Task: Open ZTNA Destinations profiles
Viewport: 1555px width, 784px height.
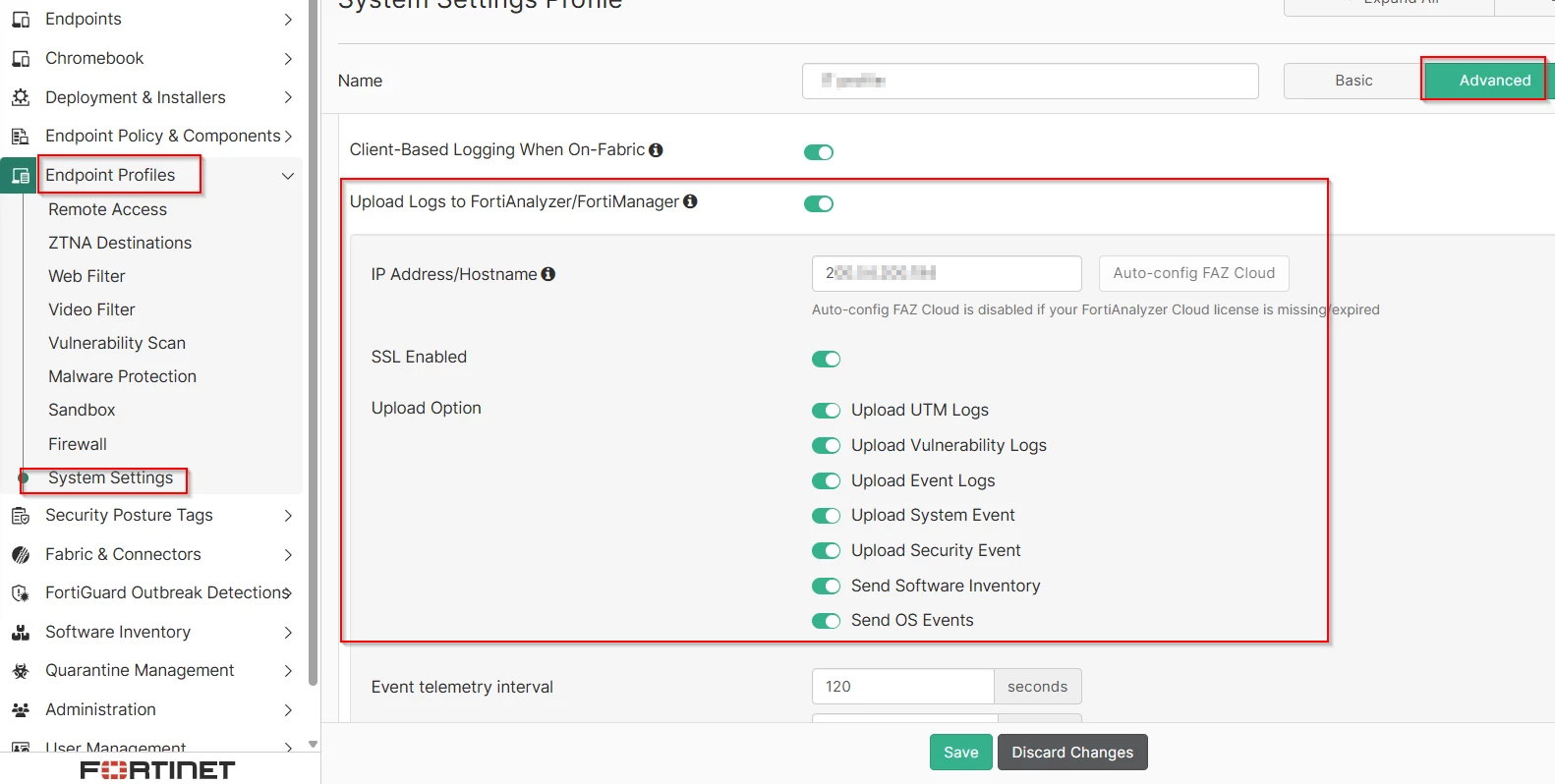Action: (x=120, y=243)
